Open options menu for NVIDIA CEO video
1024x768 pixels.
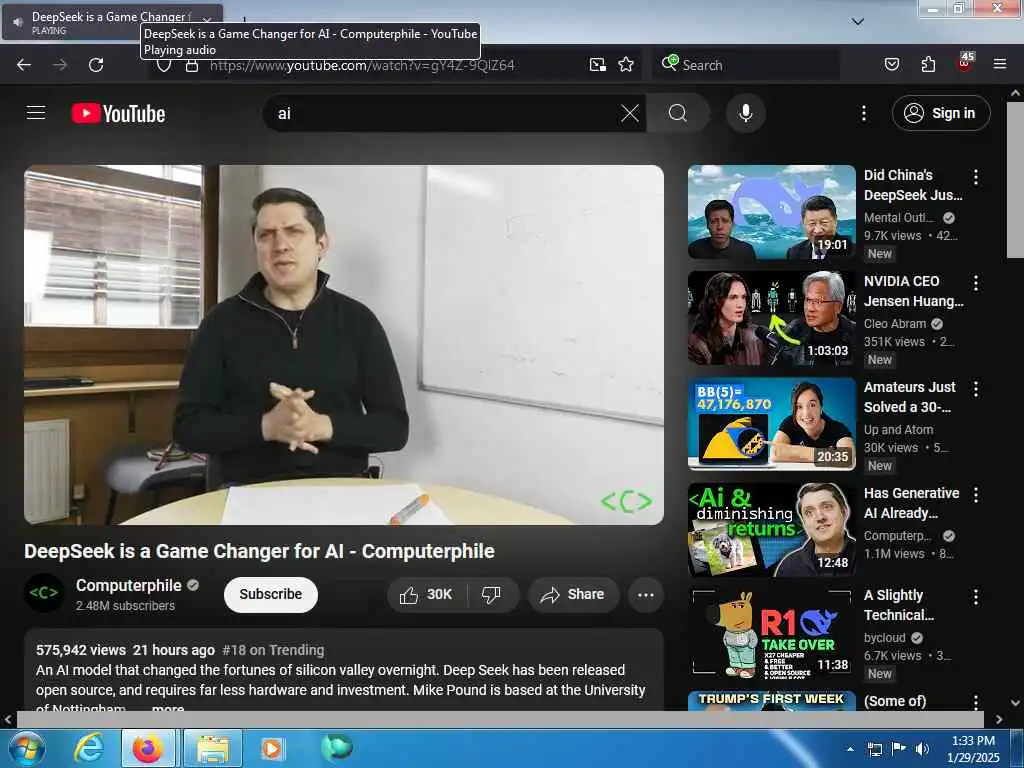[x=976, y=283]
